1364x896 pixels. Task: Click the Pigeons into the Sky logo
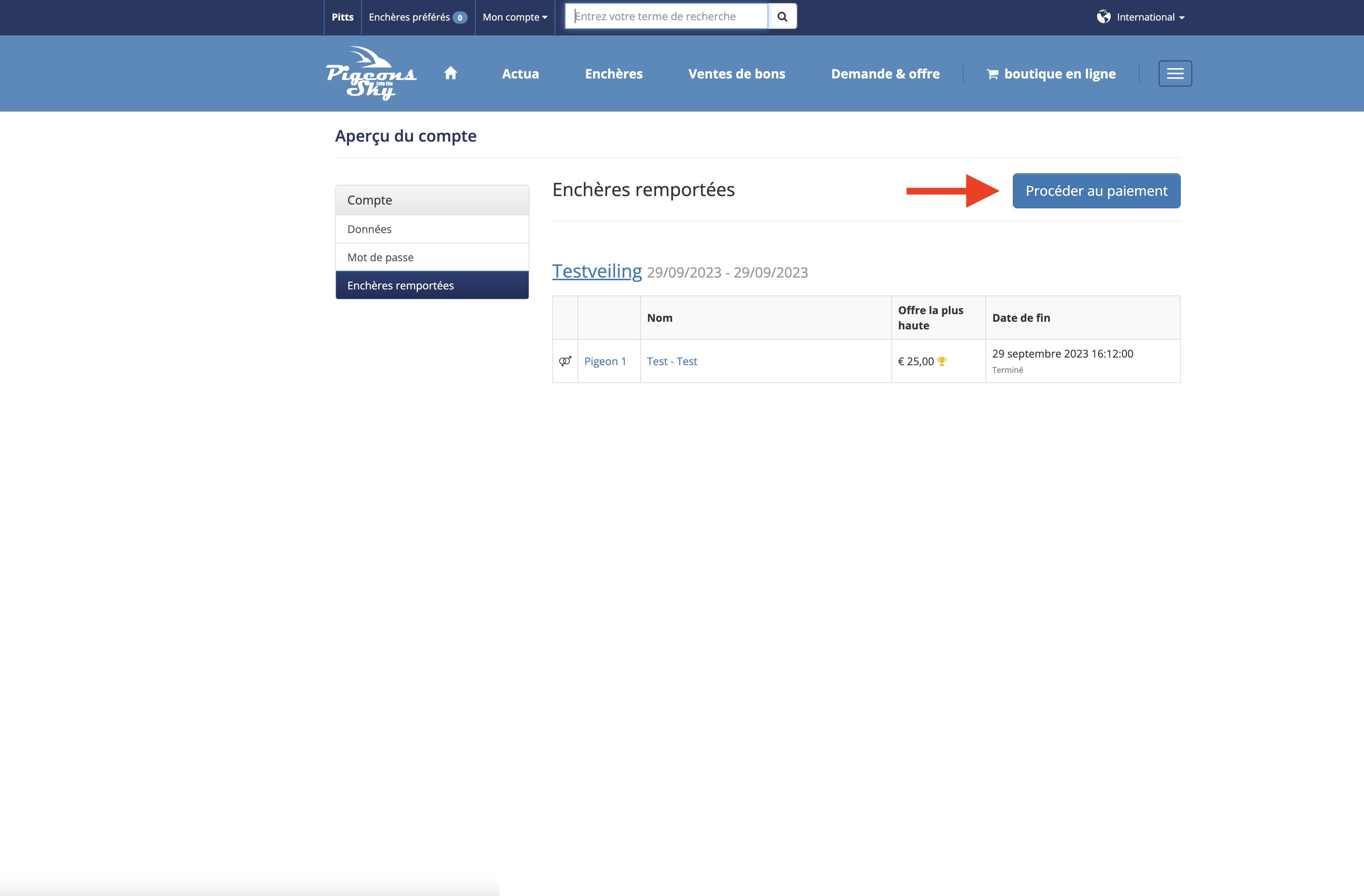371,73
